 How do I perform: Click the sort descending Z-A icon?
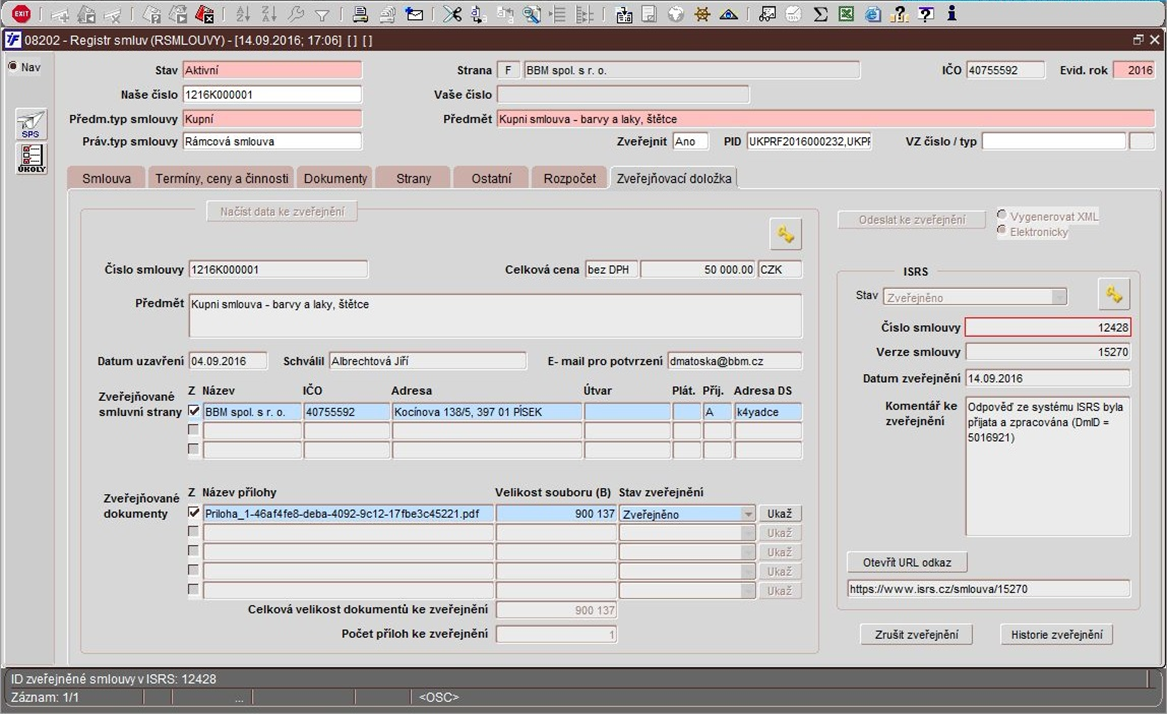coord(269,13)
